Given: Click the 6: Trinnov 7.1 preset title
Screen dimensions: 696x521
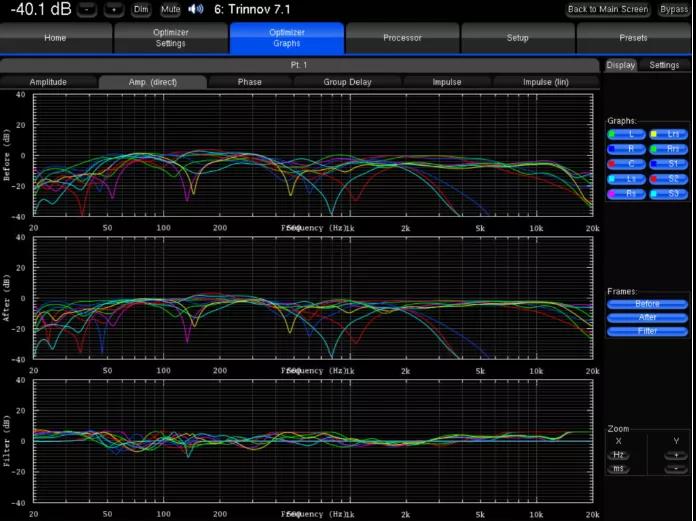Looking at the screenshot, I should coord(252,9).
